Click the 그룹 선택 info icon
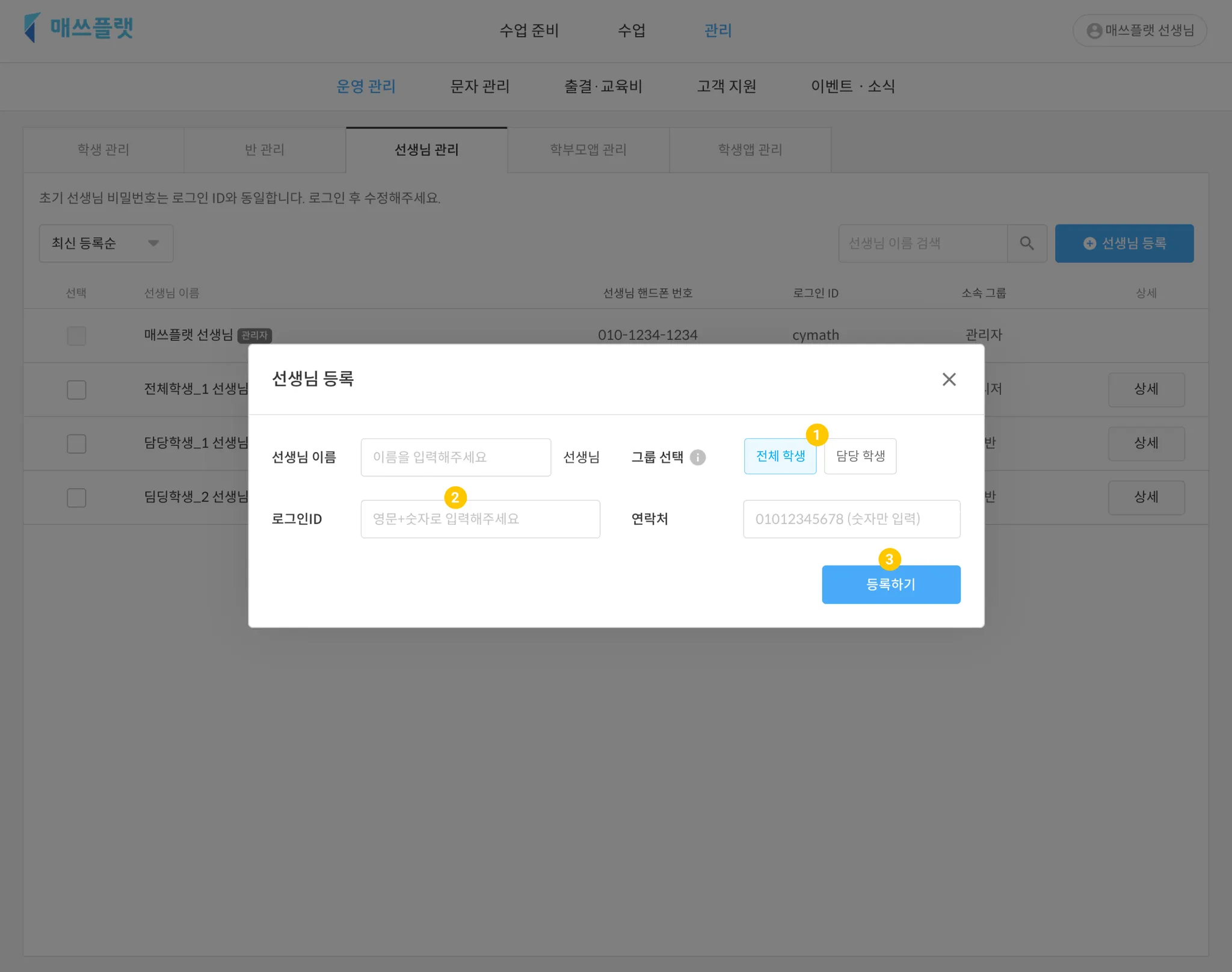 click(697, 457)
